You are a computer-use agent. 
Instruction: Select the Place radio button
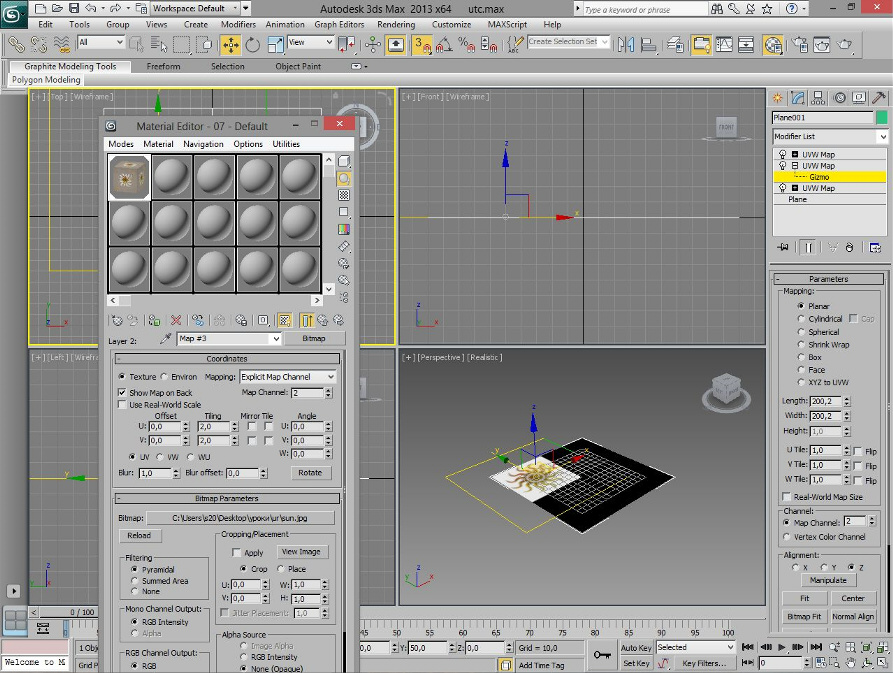pyautogui.click(x=281, y=569)
